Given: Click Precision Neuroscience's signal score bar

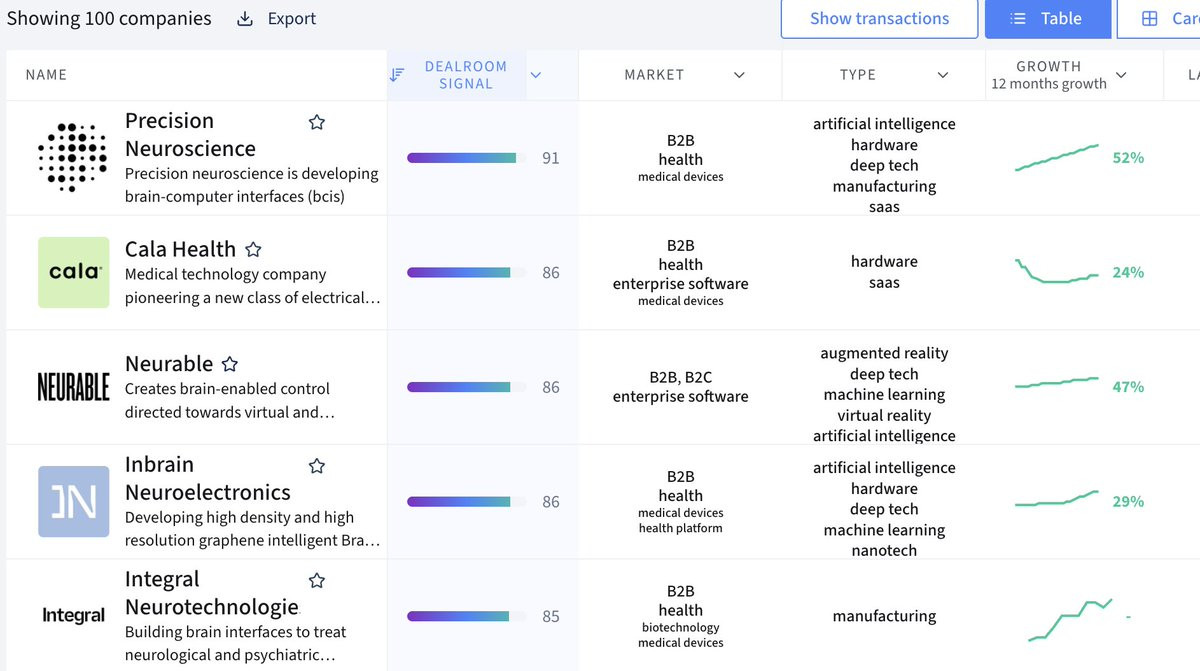Looking at the screenshot, I should click(x=461, y=158).
